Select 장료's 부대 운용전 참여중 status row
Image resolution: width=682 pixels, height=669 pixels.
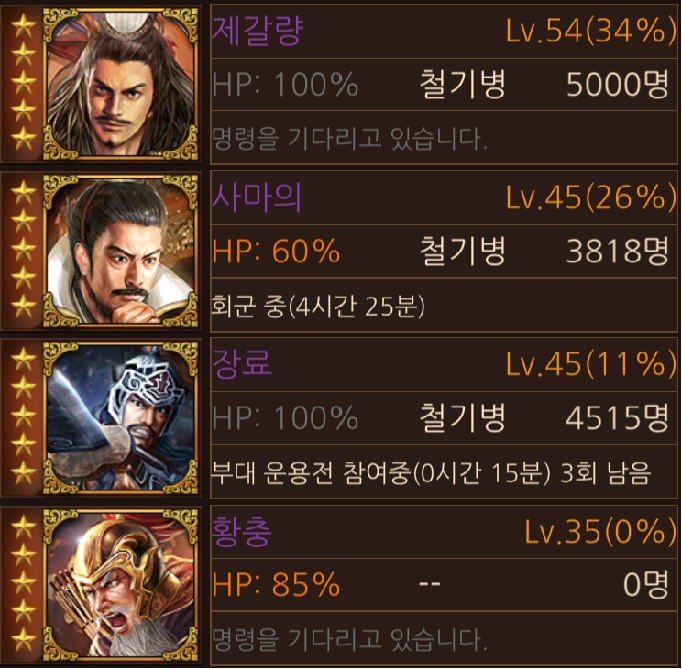[x=444, y=472]
